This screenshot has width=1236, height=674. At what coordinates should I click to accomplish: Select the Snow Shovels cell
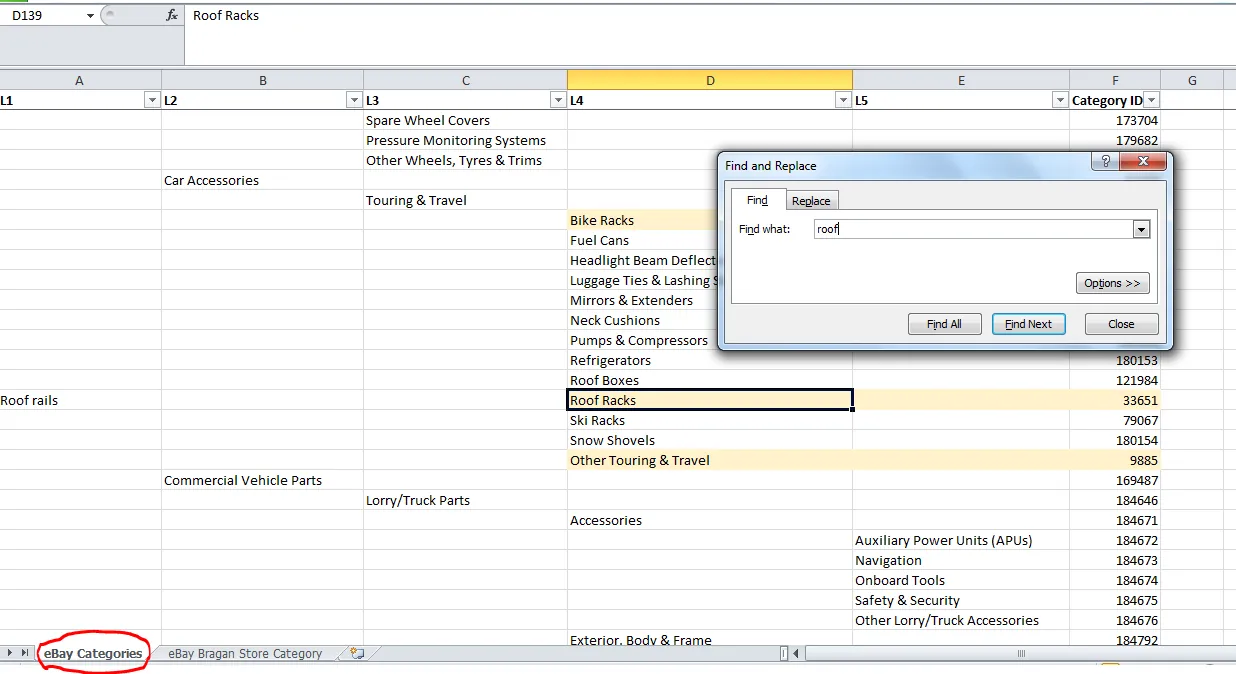710,440
